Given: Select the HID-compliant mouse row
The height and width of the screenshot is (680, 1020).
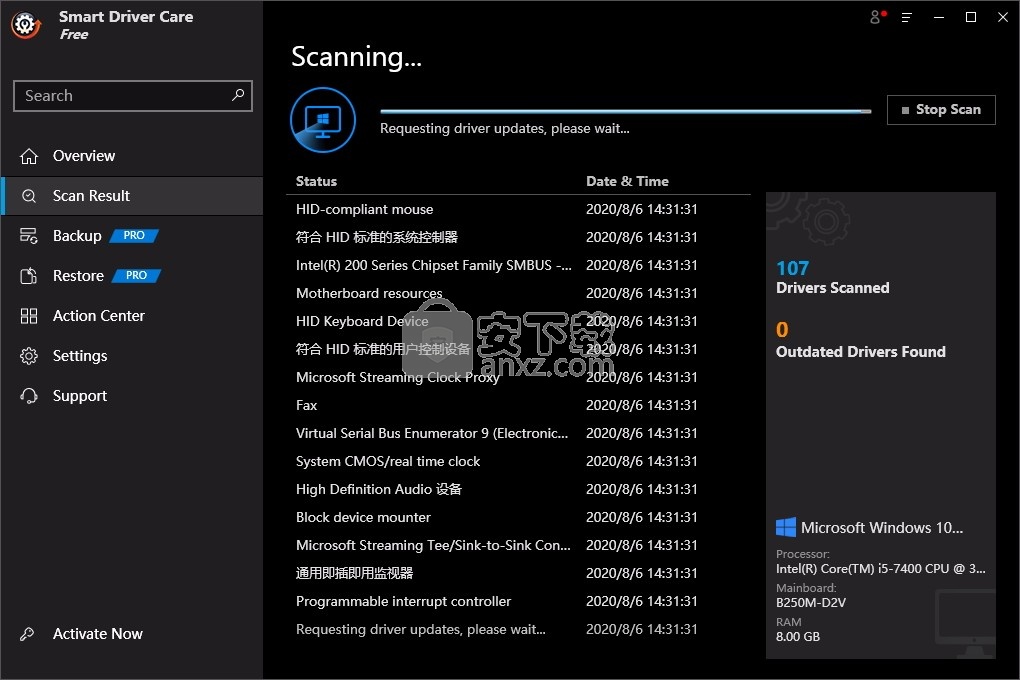Looking at the screenshot, I should (x=518, y=209).
